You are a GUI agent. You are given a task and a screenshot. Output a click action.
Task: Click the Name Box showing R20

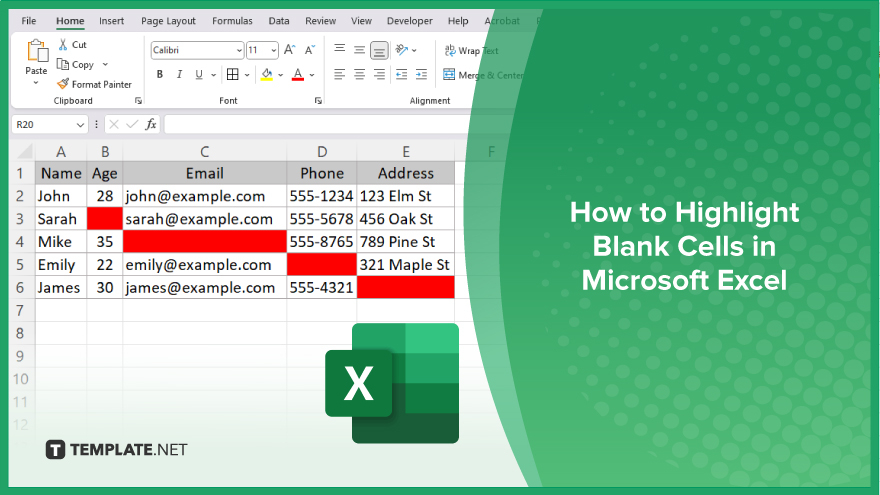pyautogui.click(x=43, y=125)
